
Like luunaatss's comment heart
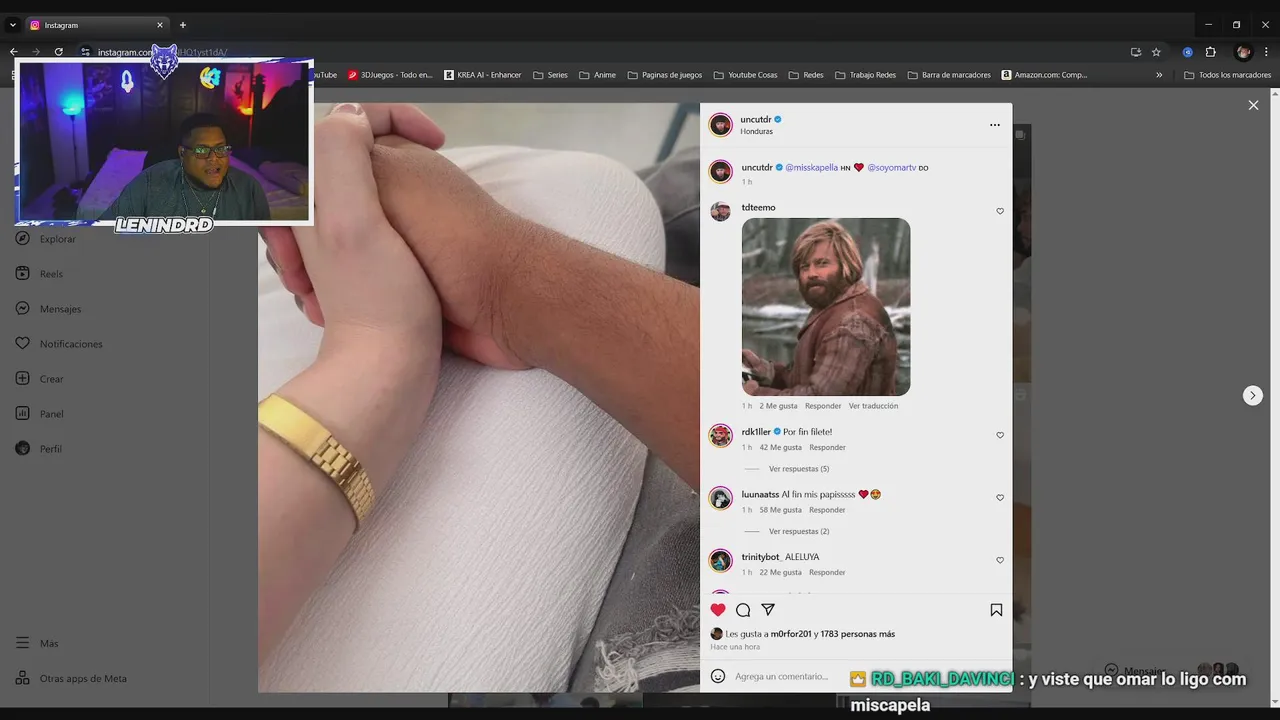point(1000,497)
